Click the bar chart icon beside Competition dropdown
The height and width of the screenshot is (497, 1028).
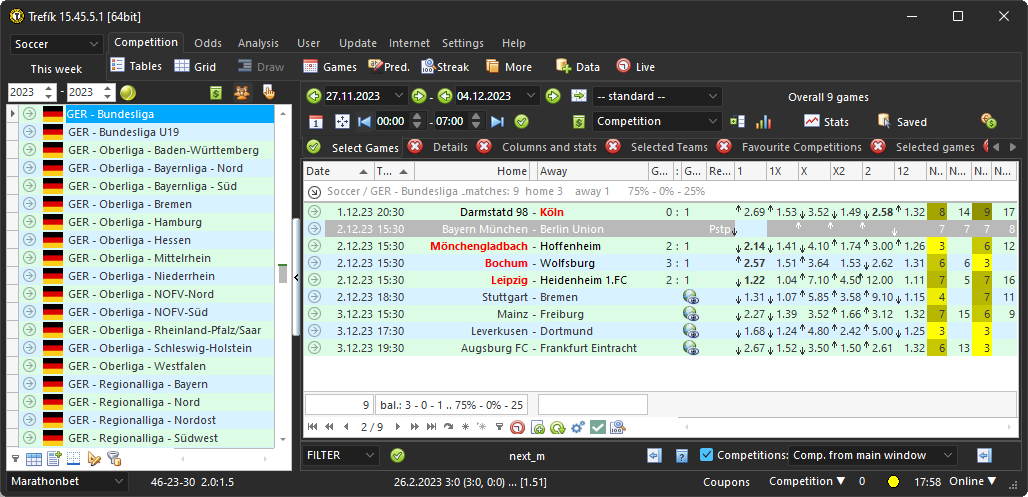click(763, 121)
